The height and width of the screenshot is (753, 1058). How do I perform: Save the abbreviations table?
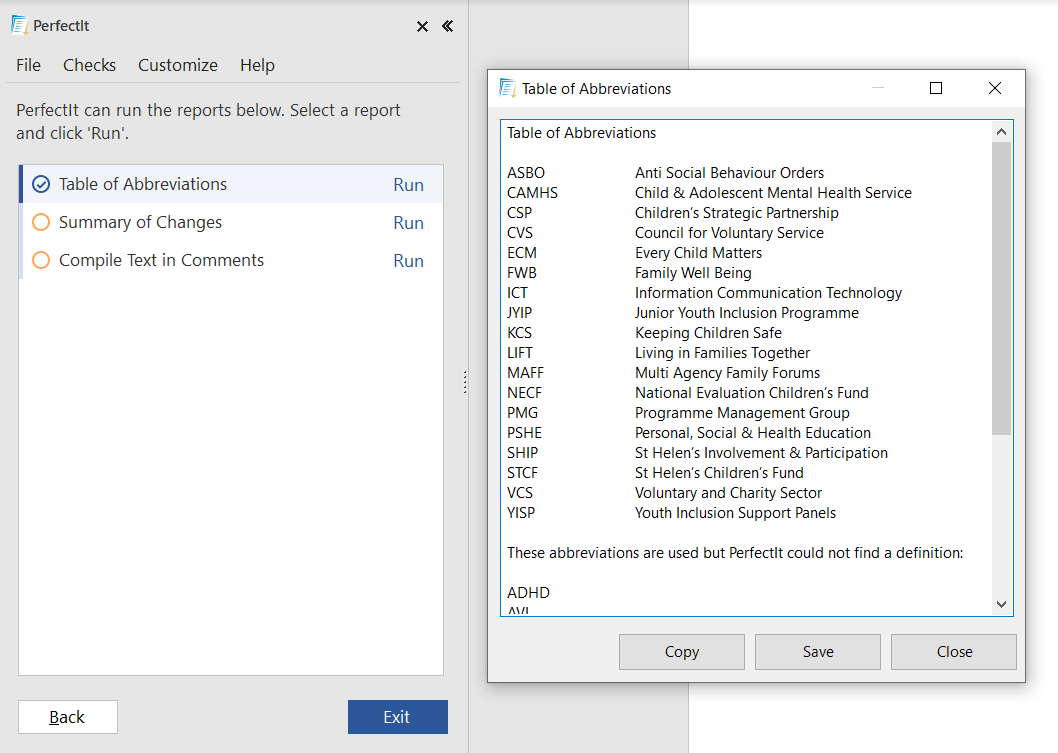(x=818, y=652)
